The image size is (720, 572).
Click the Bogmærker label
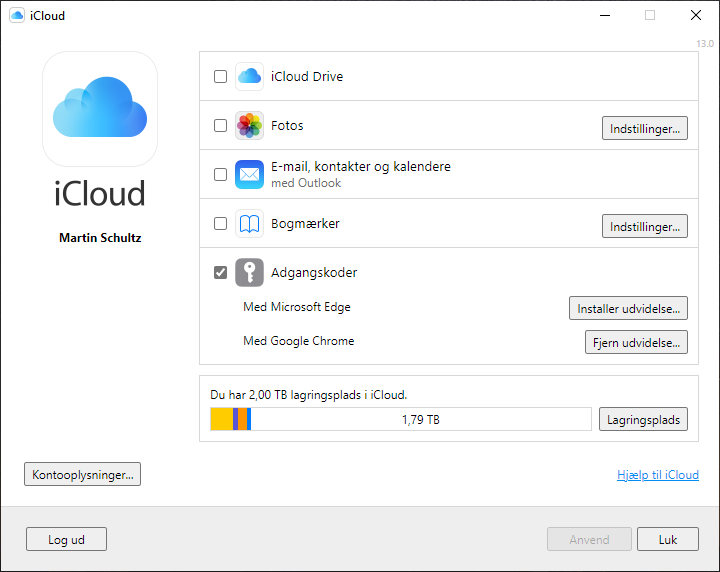pyautogui.click(x=305, y=224)
